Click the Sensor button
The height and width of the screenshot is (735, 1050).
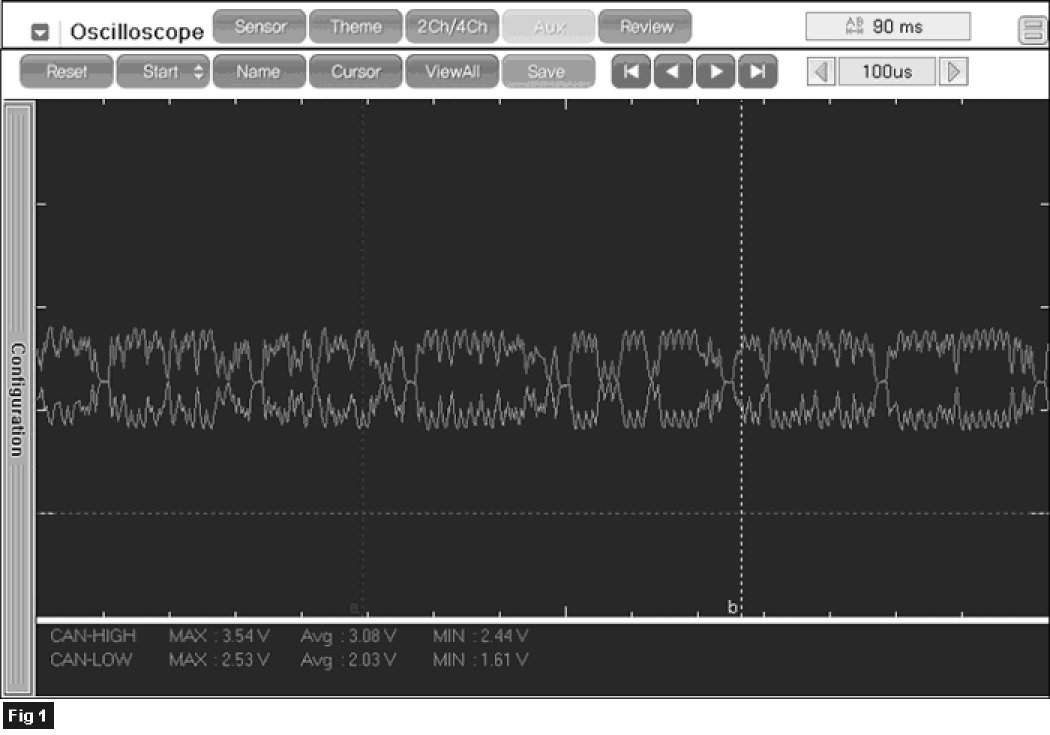click(259, 27)
